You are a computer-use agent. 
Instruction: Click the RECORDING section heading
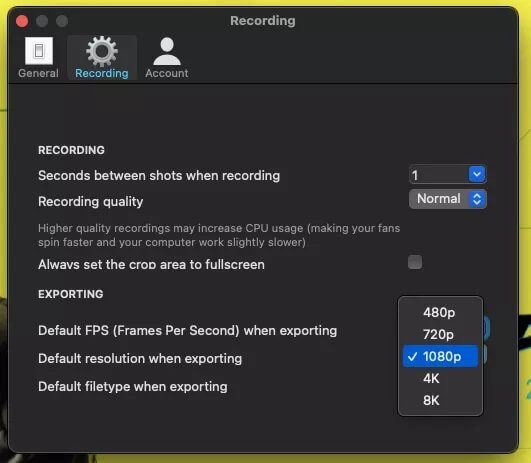(x=71, y=150)
